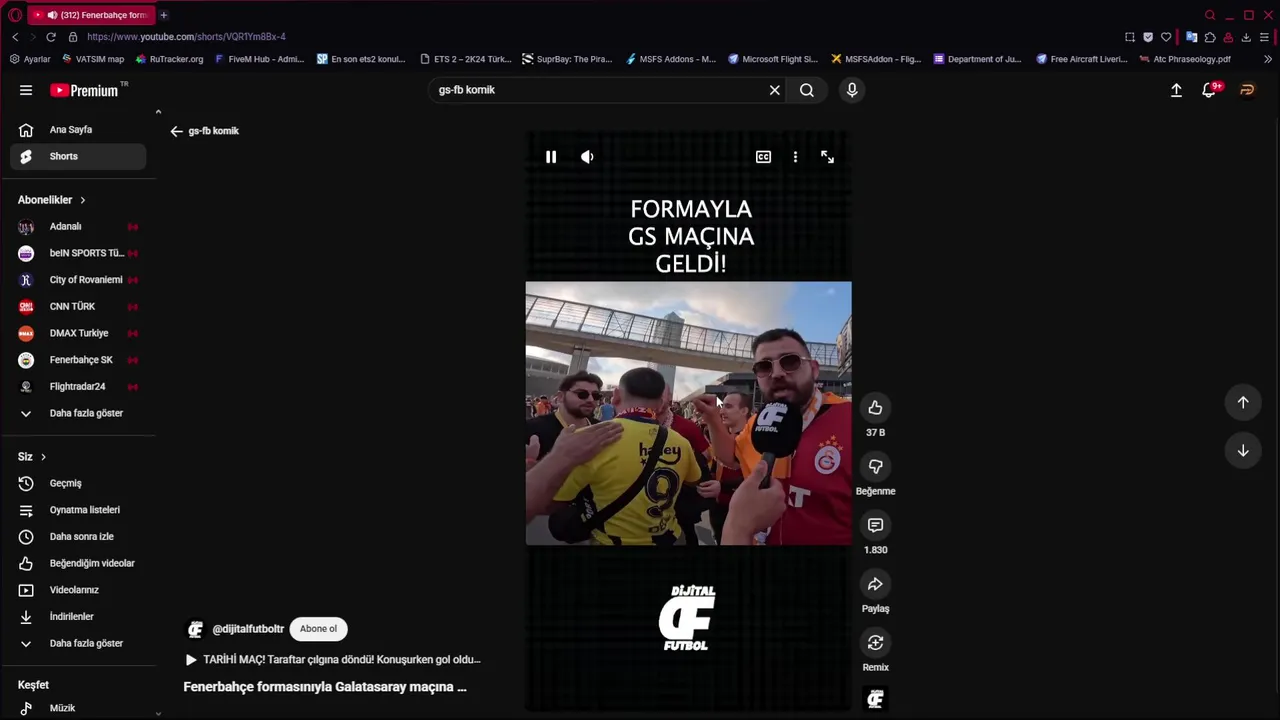Open Ana Sayfa in the sidebar

click(x=78, y=130)
